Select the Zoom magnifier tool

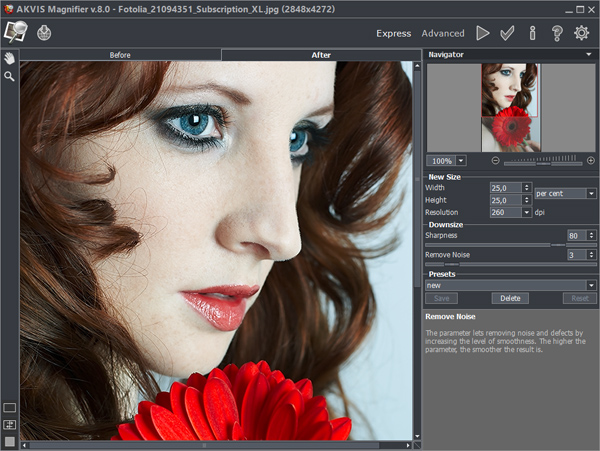(10, 77)
